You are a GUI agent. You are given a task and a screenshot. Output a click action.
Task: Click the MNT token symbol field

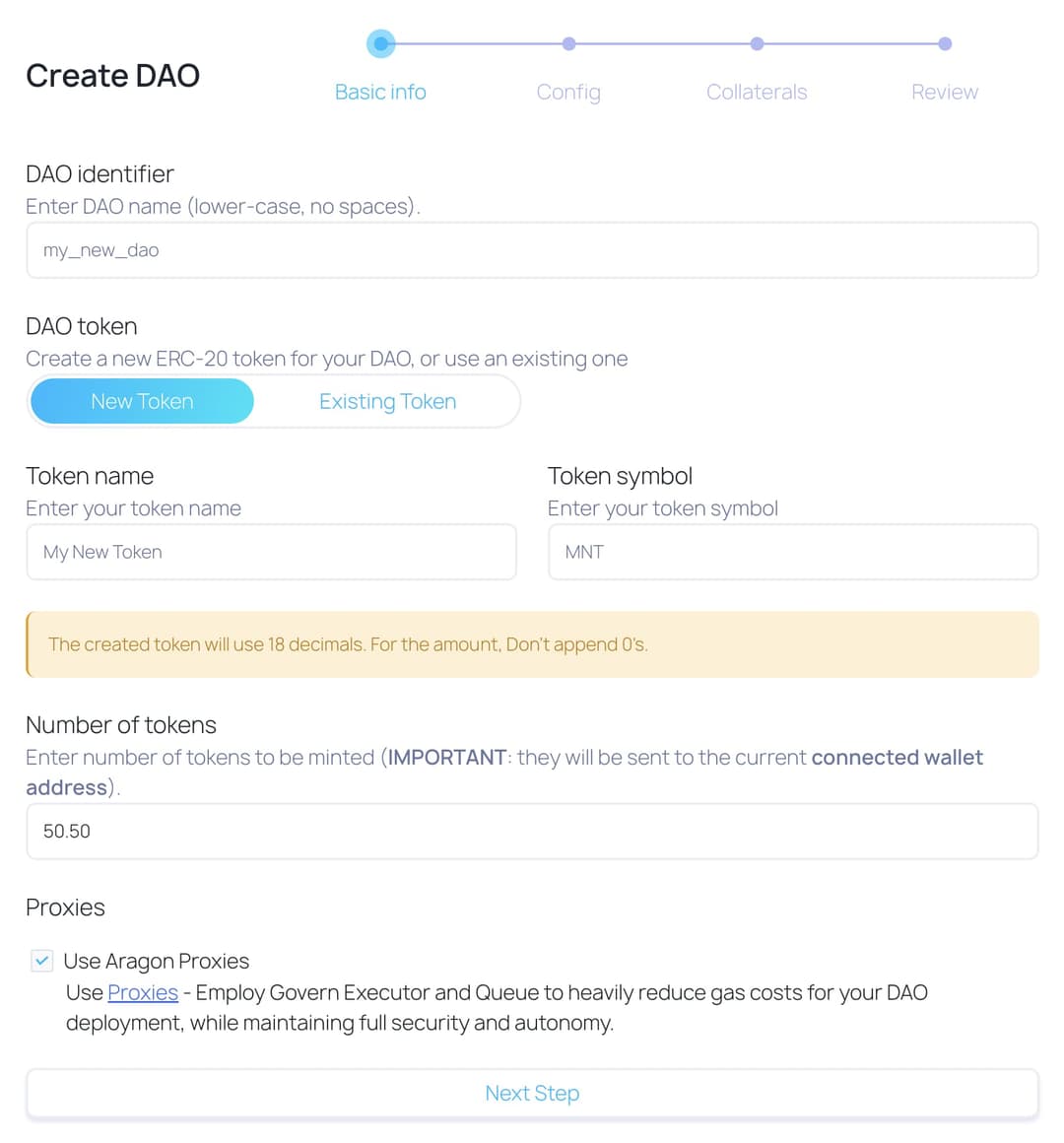[x=793, y=552]
